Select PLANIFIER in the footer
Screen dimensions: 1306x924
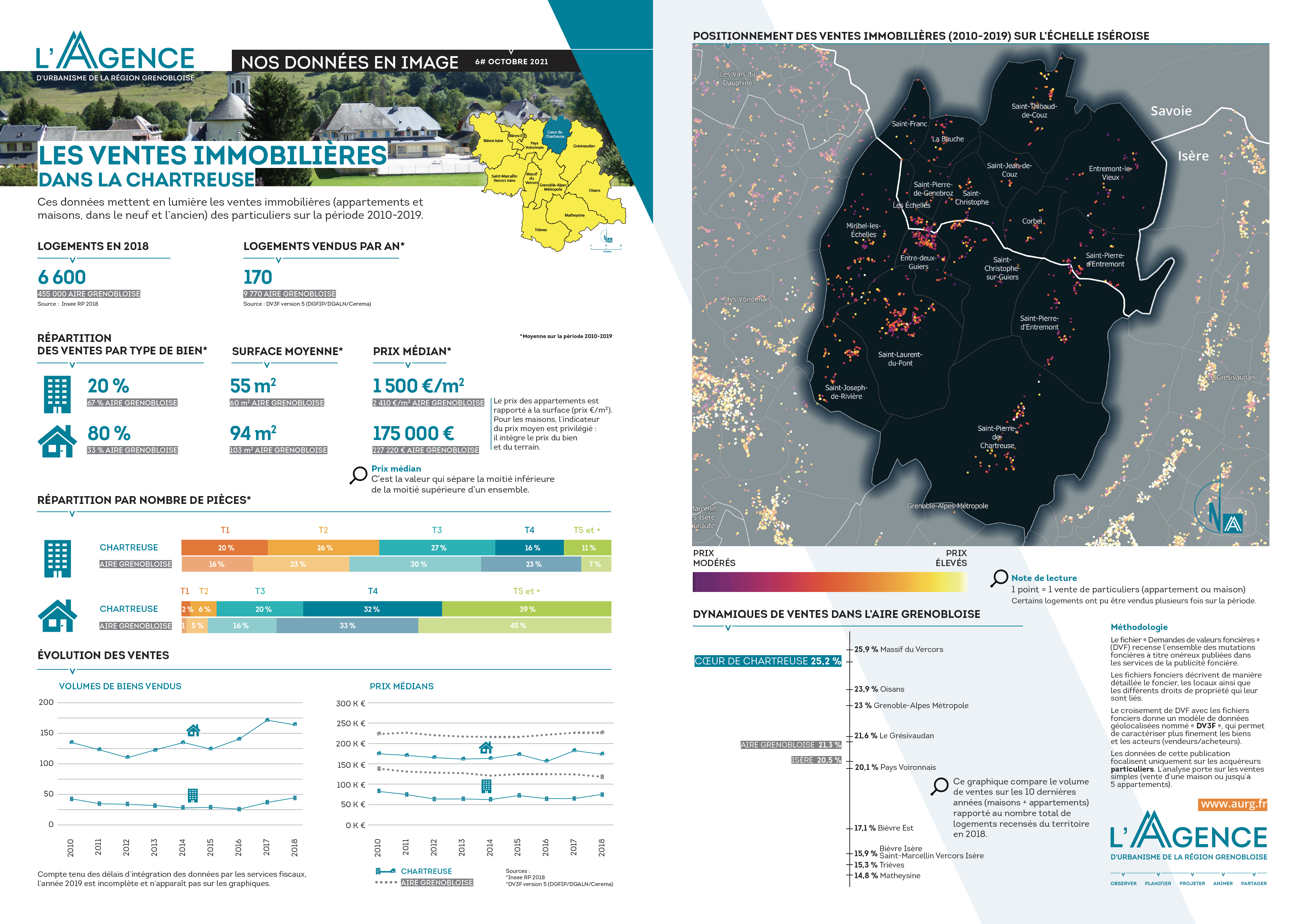(x=1158, y=884)
